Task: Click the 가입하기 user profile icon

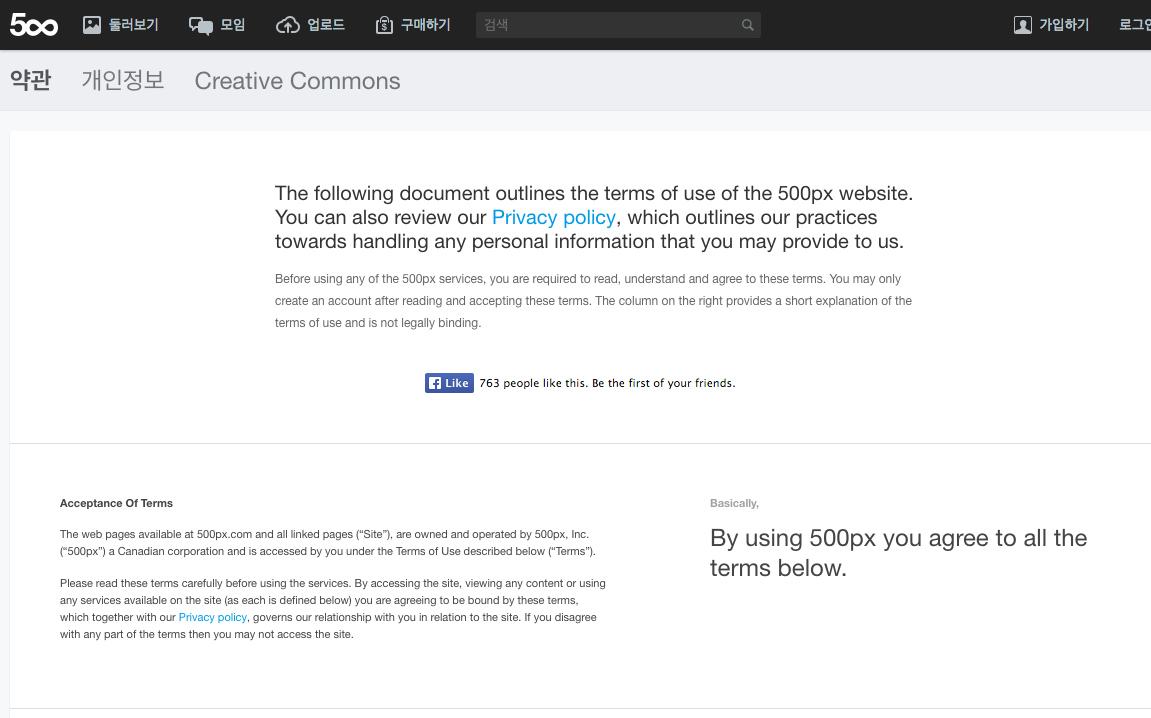Action: pos(1023,26)
